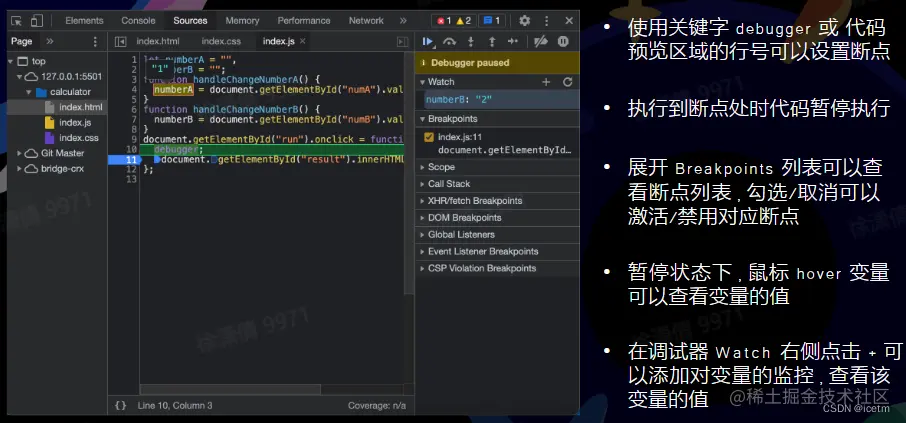Select the Sources tab
906x423 pixels.
pyautogui.click(x=190, y=21)
